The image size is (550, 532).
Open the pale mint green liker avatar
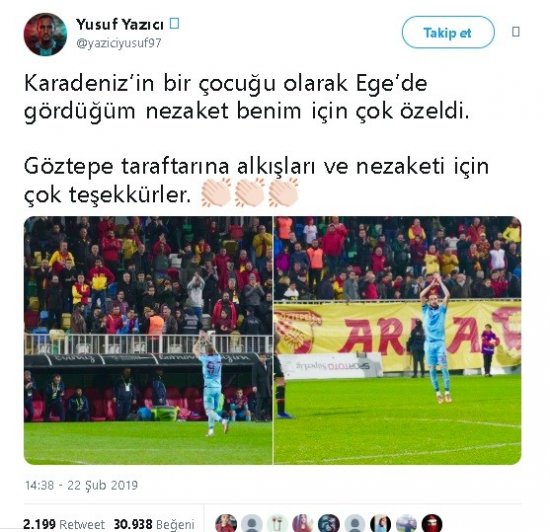[x=277, y=524]
